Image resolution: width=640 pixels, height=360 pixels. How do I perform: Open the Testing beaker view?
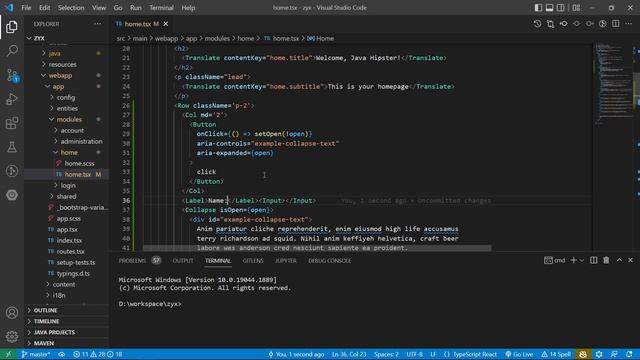(x=12, y=147)
